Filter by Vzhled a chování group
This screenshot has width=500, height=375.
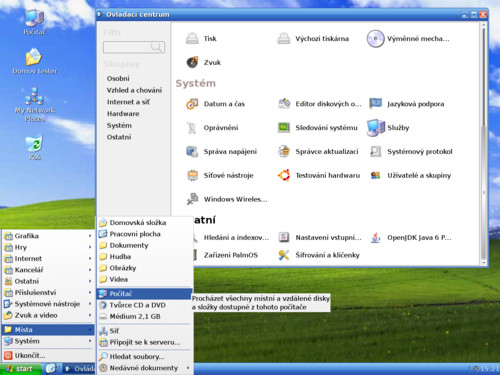point(134,90)
